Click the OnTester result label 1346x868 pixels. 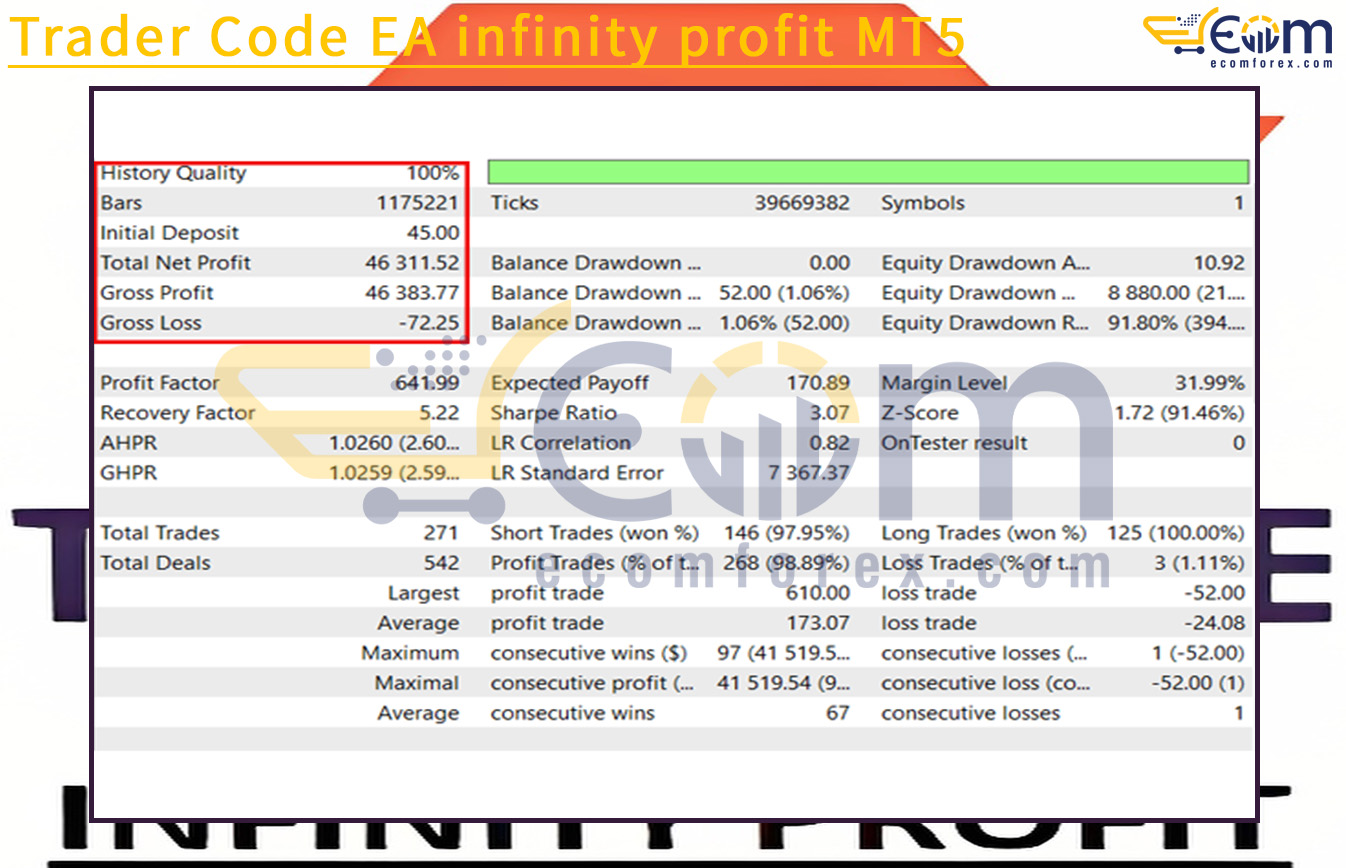click(x=954, y=443)
